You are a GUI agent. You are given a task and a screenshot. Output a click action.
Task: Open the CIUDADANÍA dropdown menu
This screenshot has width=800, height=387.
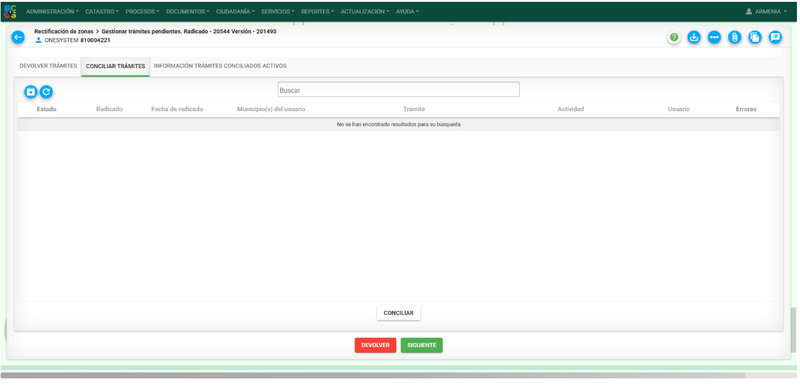tap(235, 11)
